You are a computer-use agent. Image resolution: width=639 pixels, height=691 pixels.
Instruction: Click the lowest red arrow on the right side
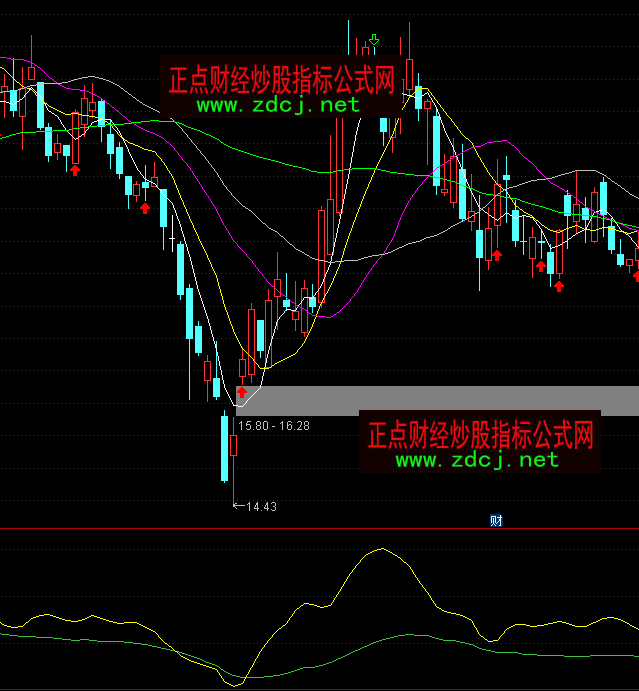(x=558, y=286)
